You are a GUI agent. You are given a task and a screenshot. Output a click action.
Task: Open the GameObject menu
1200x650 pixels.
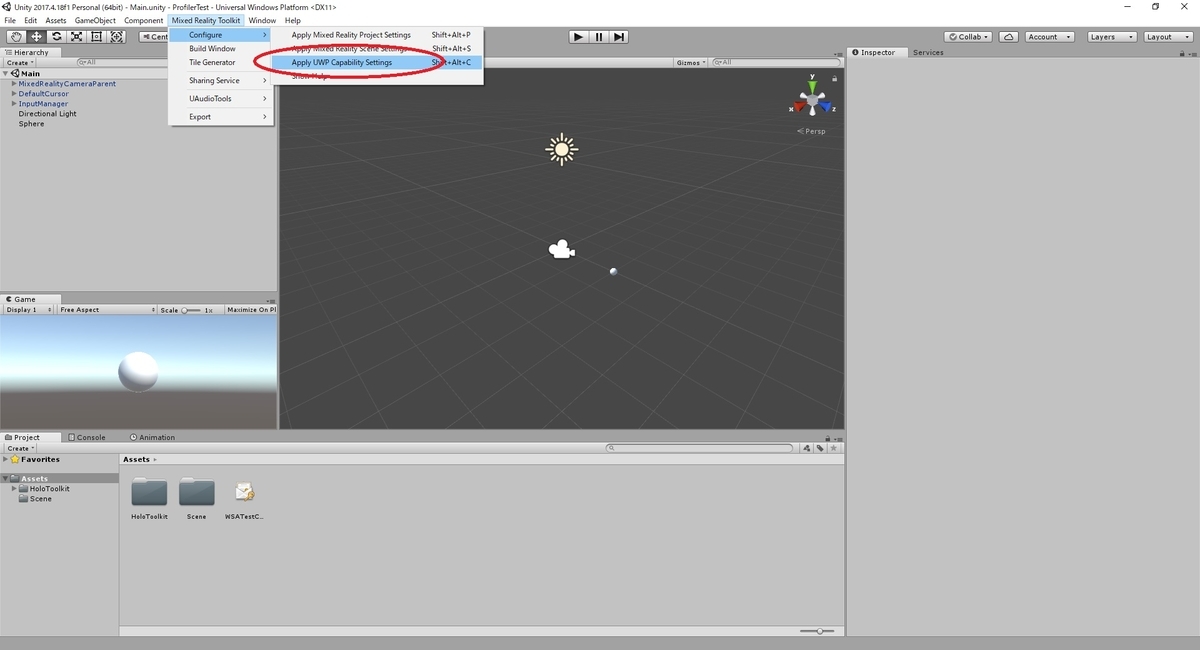point(96,20)
